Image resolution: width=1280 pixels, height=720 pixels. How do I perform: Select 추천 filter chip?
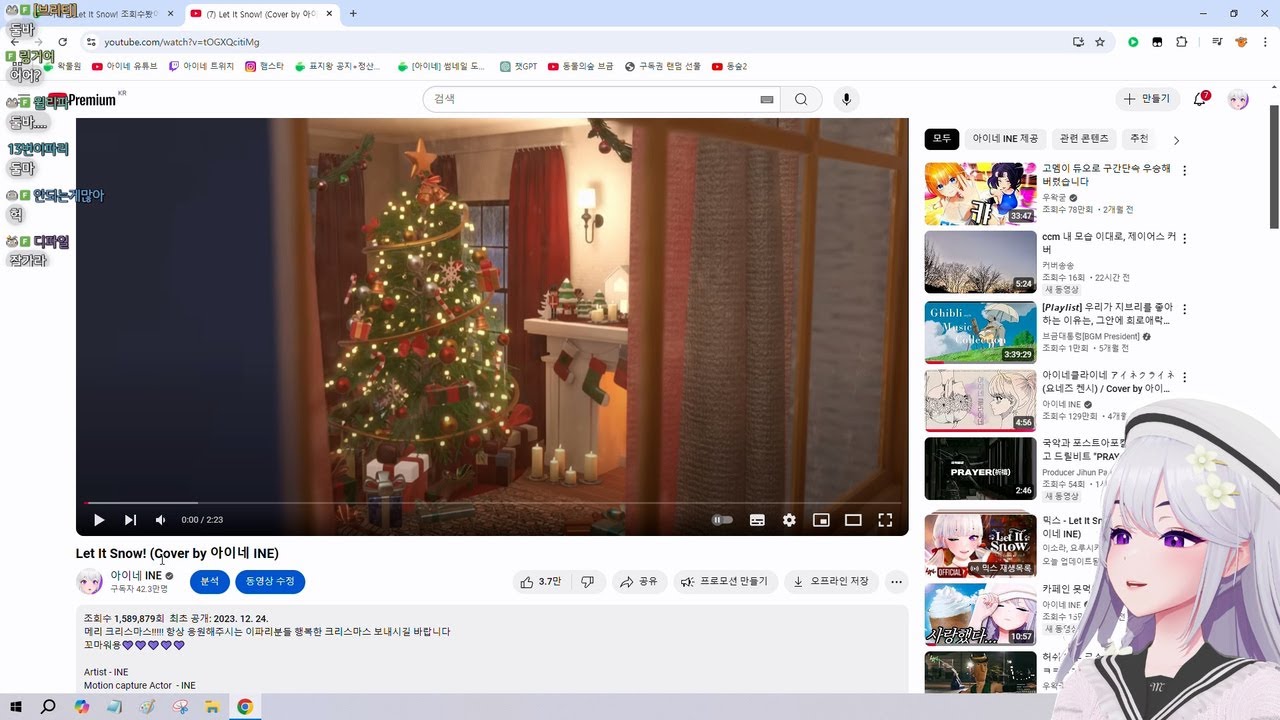pos(1139,139)
